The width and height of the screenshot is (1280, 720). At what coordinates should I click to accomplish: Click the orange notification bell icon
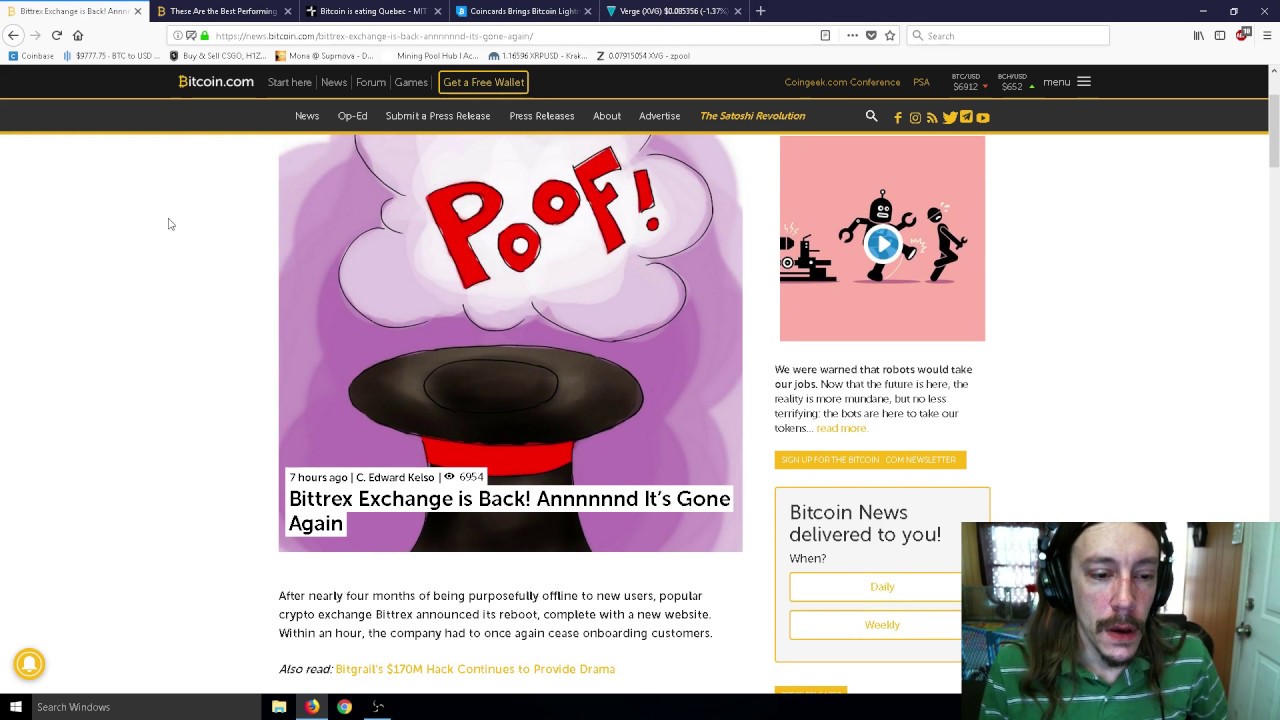[x=29, y=664]
